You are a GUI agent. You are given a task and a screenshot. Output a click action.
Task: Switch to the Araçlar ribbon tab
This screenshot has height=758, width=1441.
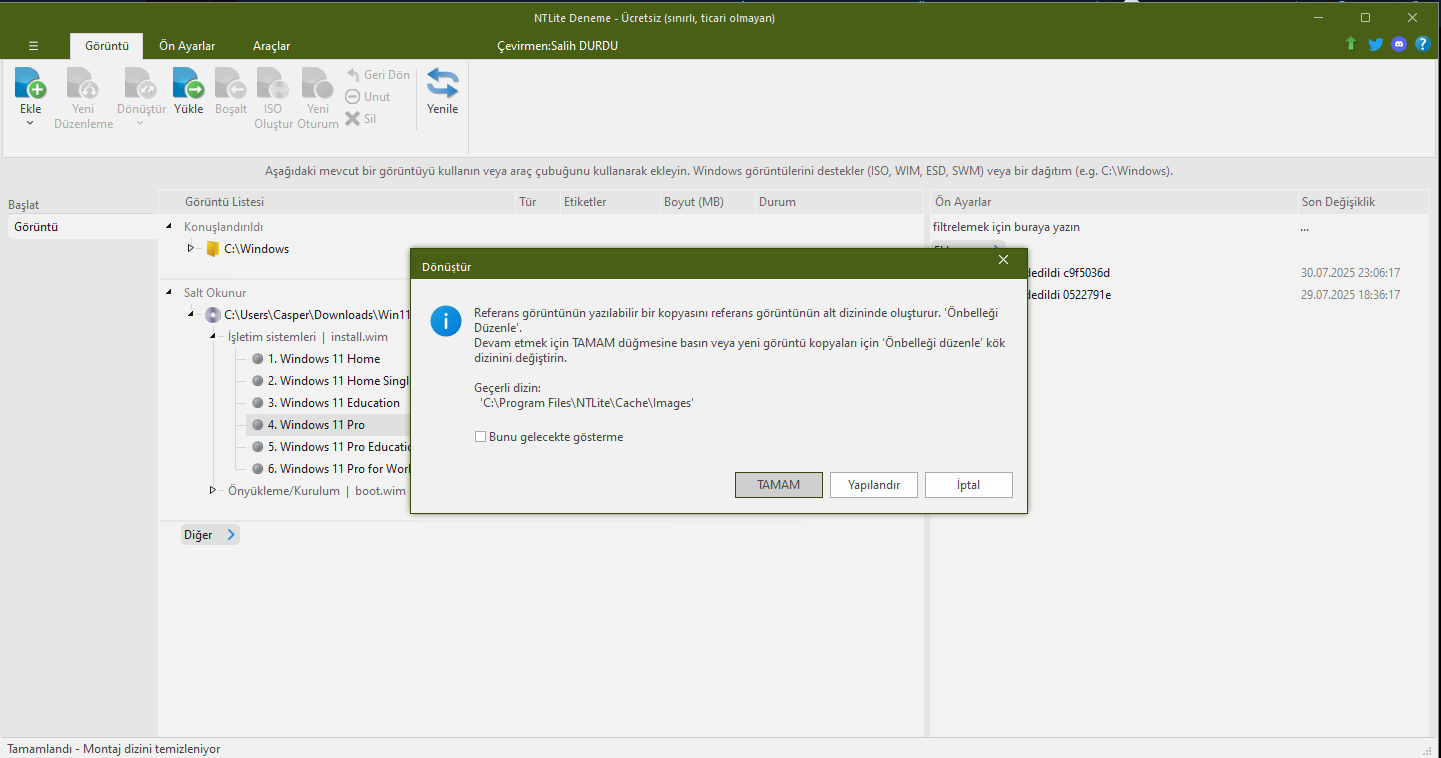point(271,46)
